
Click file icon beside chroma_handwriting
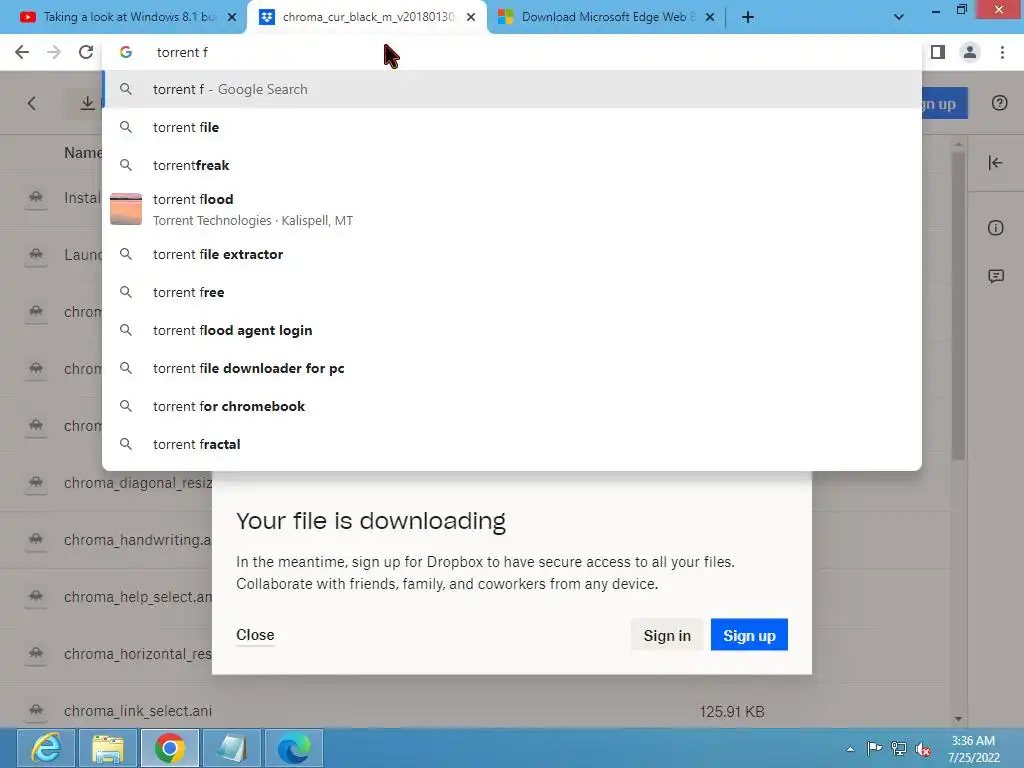tap(36, 540)
